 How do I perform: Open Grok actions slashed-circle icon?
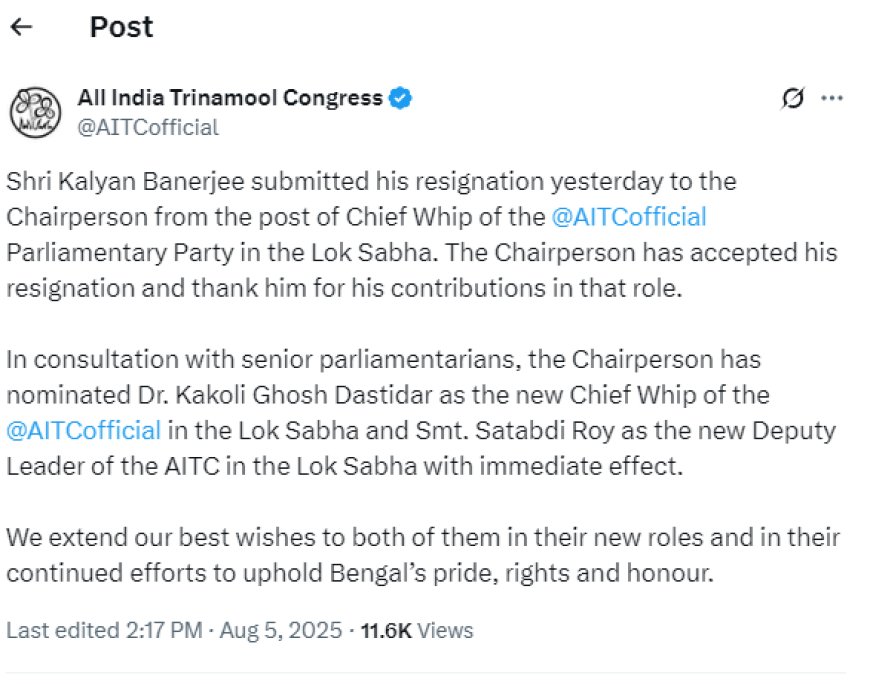(x=794, y=98)
